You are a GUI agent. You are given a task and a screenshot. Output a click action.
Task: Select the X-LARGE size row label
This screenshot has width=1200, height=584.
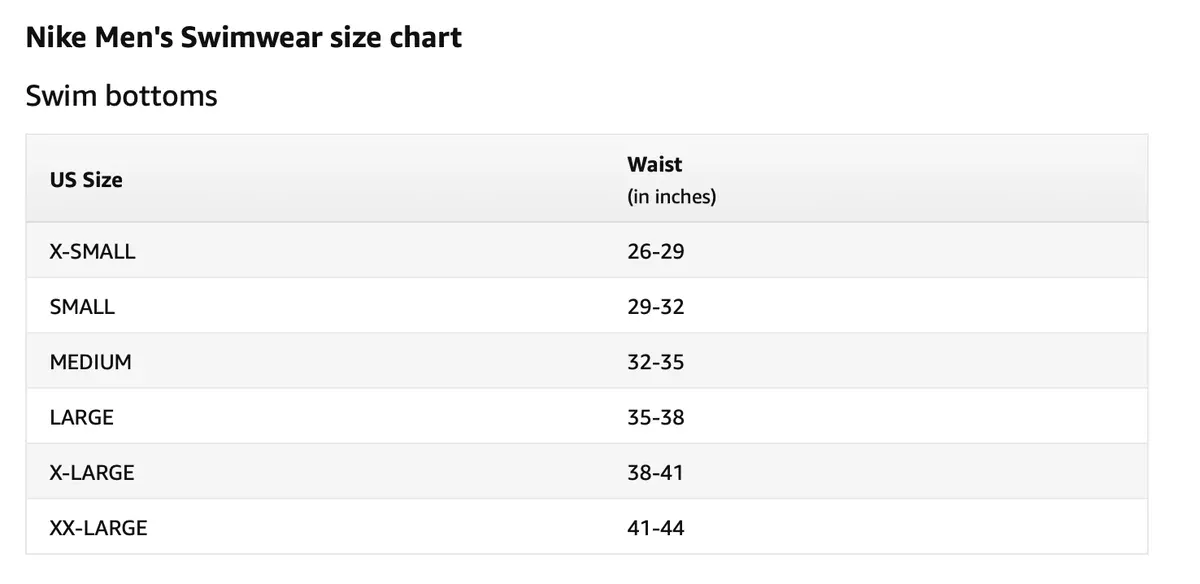(92, 472)
